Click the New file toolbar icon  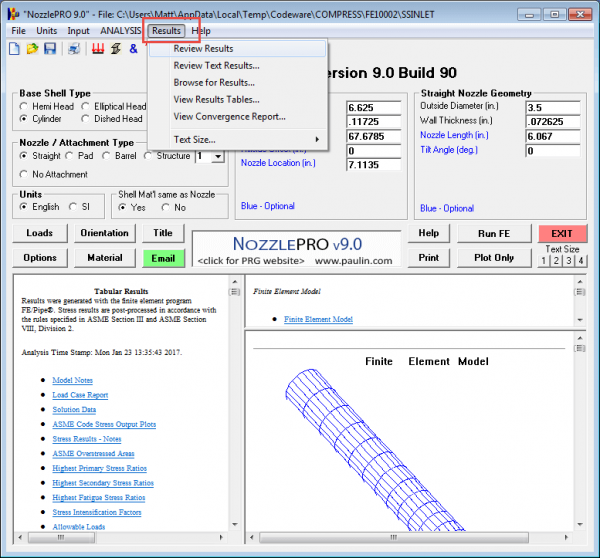(x=12, y=49)
